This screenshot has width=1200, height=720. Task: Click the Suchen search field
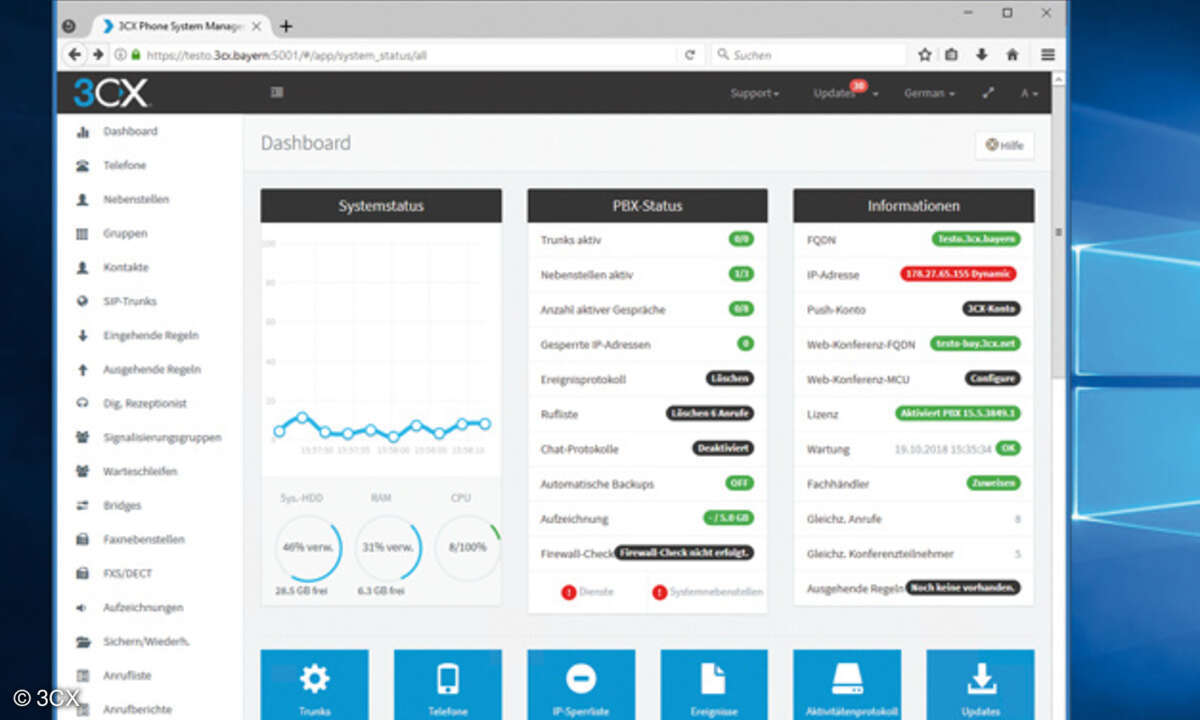coord(809,55)
